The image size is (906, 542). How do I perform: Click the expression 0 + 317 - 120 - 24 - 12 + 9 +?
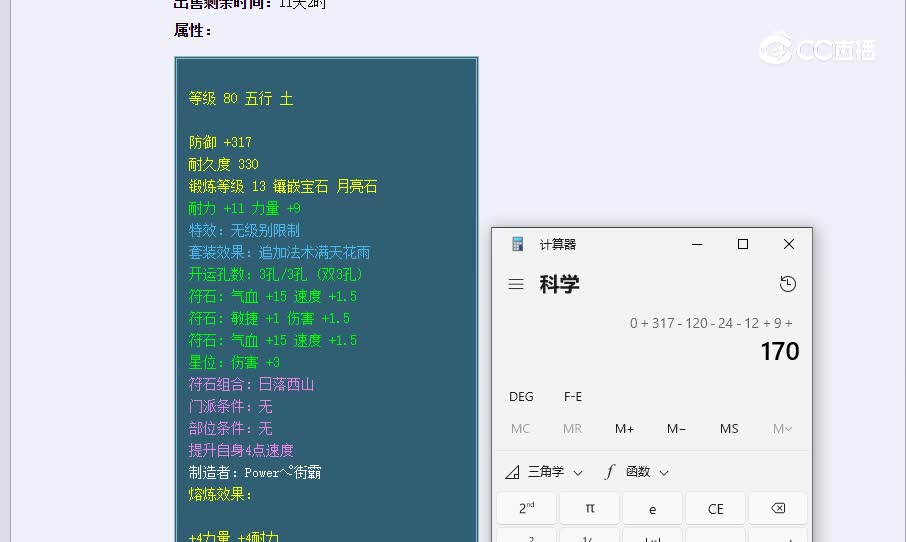pos(711,323)
